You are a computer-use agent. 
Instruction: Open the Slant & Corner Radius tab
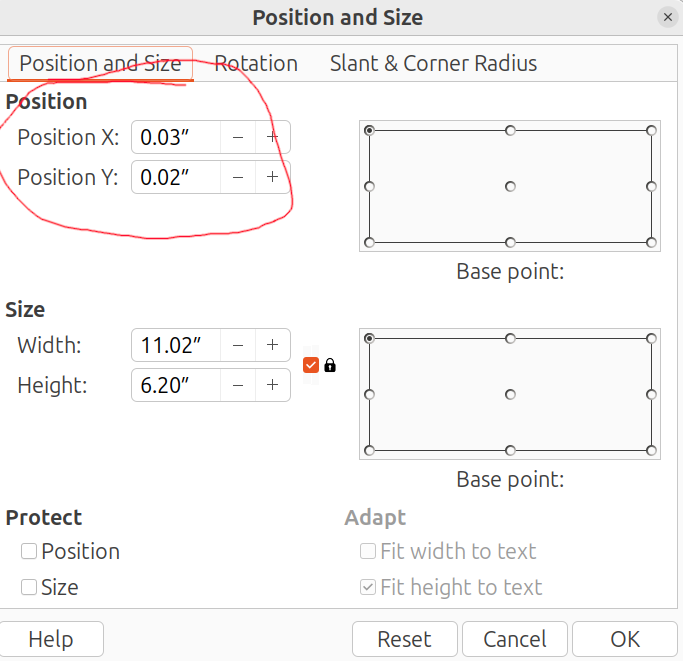433,64
